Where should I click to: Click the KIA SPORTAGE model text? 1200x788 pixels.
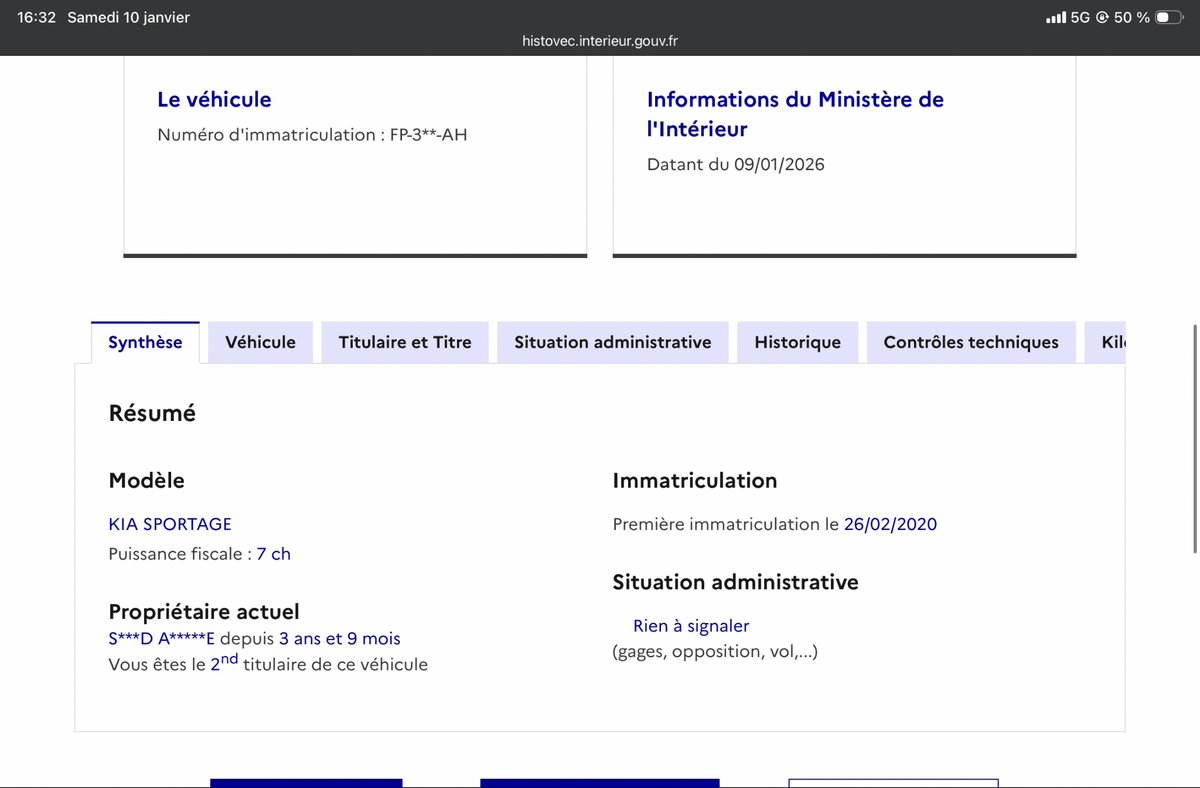point(170,524)
